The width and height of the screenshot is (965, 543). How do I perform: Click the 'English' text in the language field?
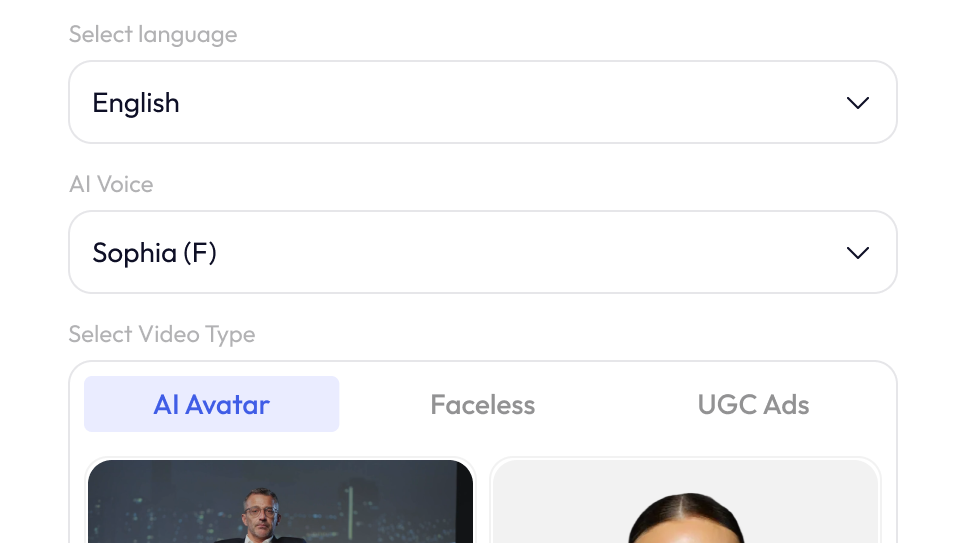click(x=136, y=103)
